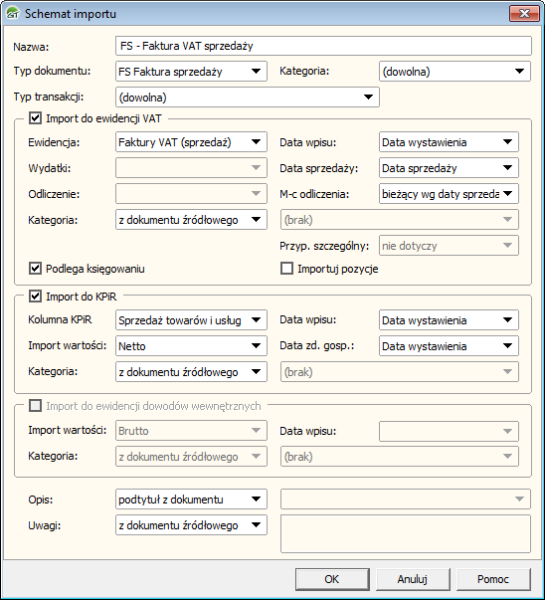Click the disabled Brutto Import wartości dropdown
The height and width of the screenshot is (600, 545).
coord(191,431)
